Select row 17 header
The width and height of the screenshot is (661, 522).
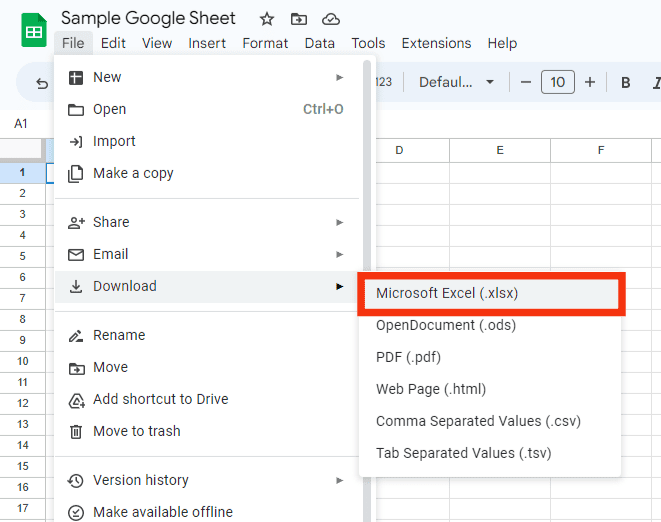(x=23, y=509)
